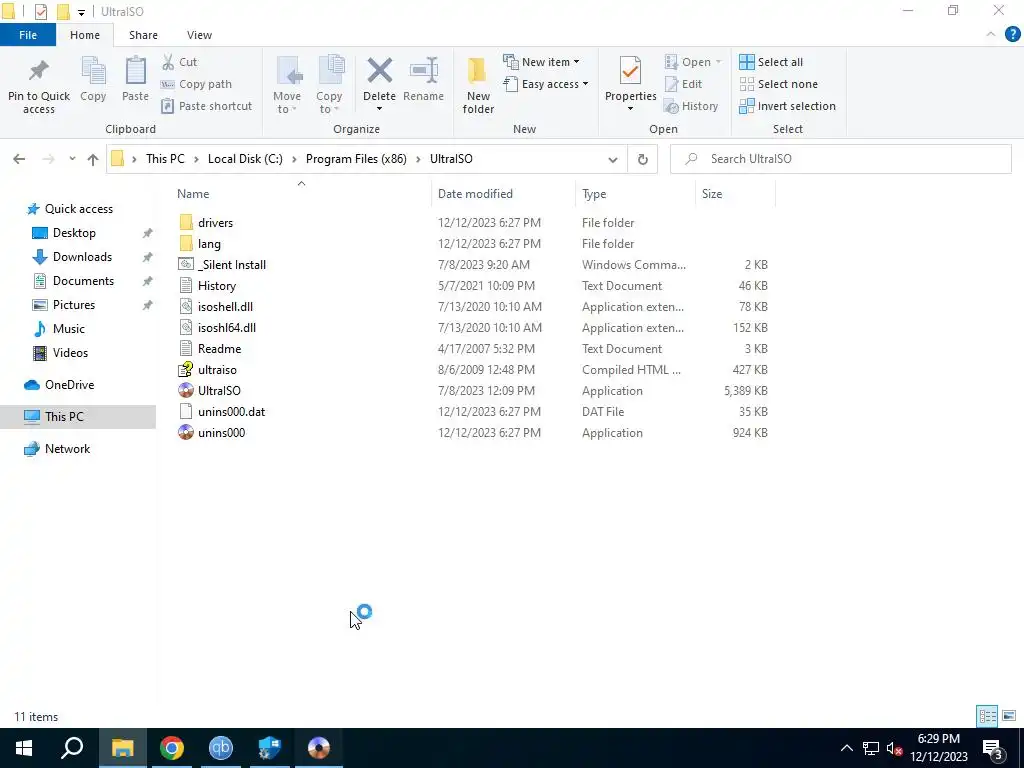Open Quick Access Toolbar customize dropdown
This screenshot has width=1024, height=768.
81,12
